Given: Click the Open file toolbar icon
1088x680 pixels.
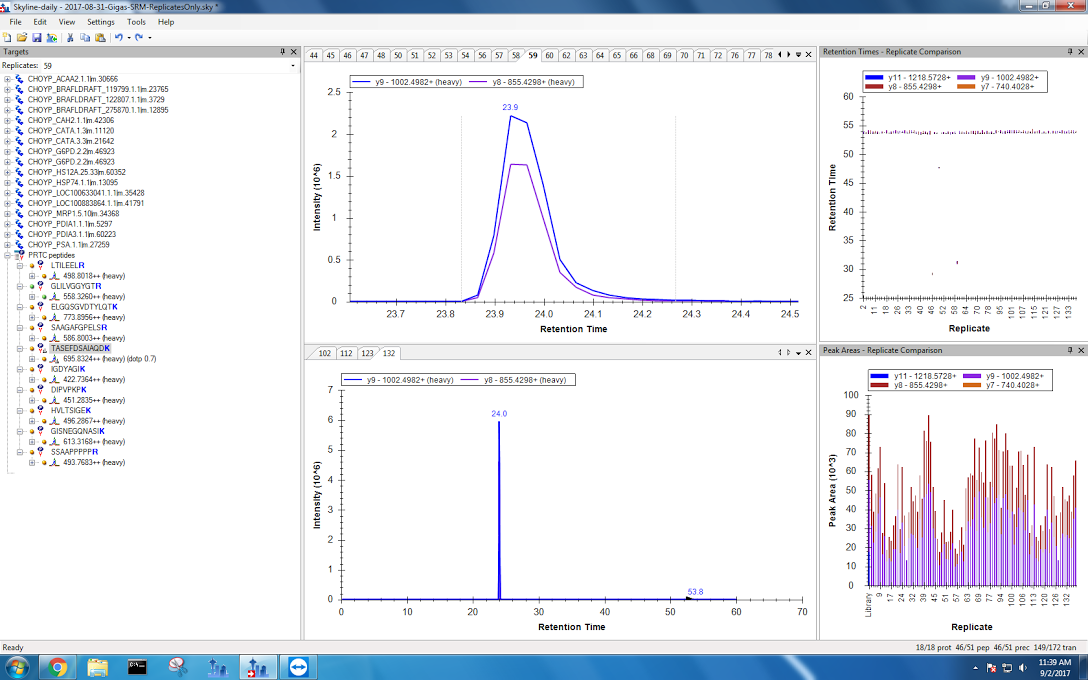Looking at the screenshot, I should pos(22,37).
